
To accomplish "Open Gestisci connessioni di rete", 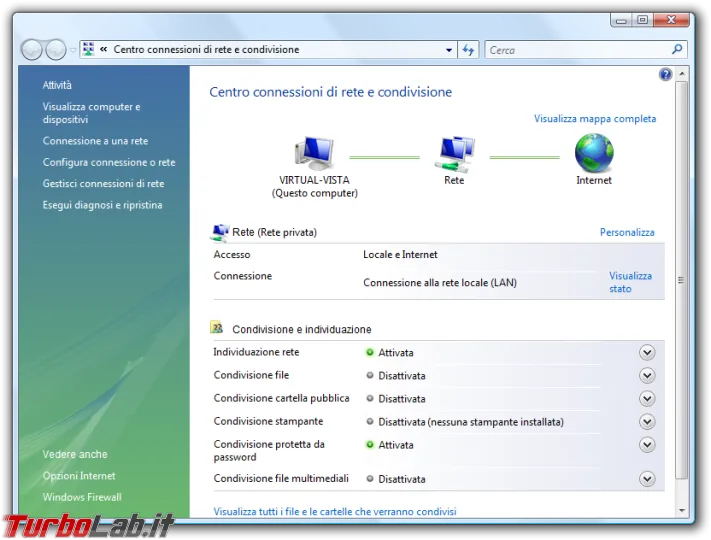I will (x=103, y=184).
